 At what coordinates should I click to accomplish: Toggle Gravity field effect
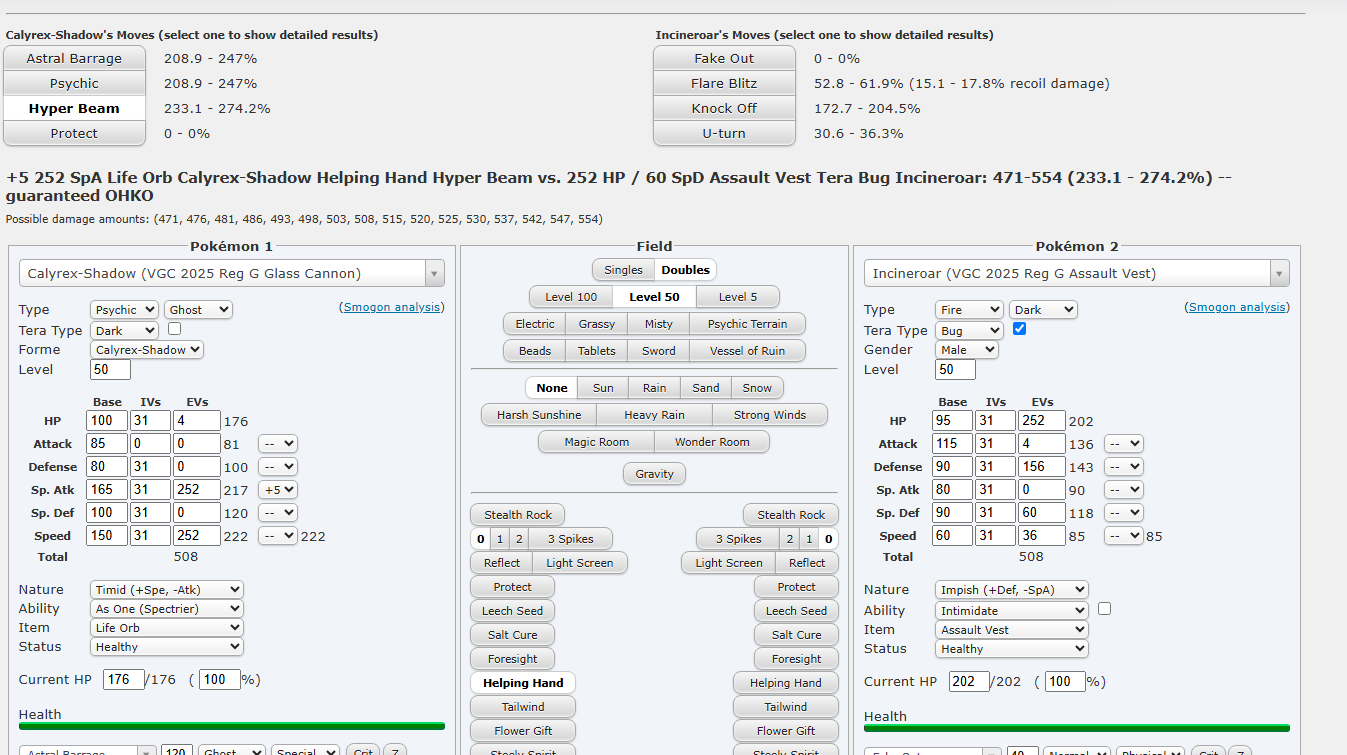point(654,474)
